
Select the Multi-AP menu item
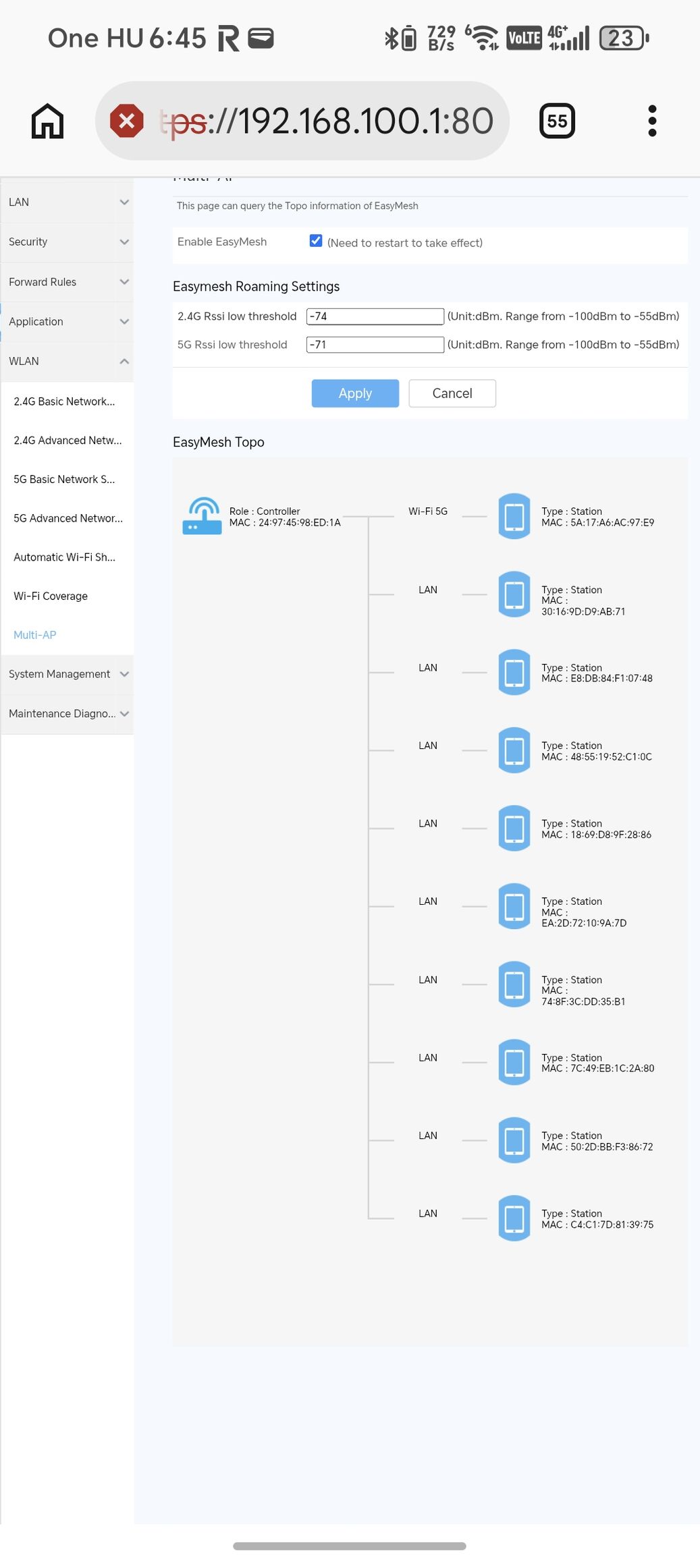[x=35, y=635]
